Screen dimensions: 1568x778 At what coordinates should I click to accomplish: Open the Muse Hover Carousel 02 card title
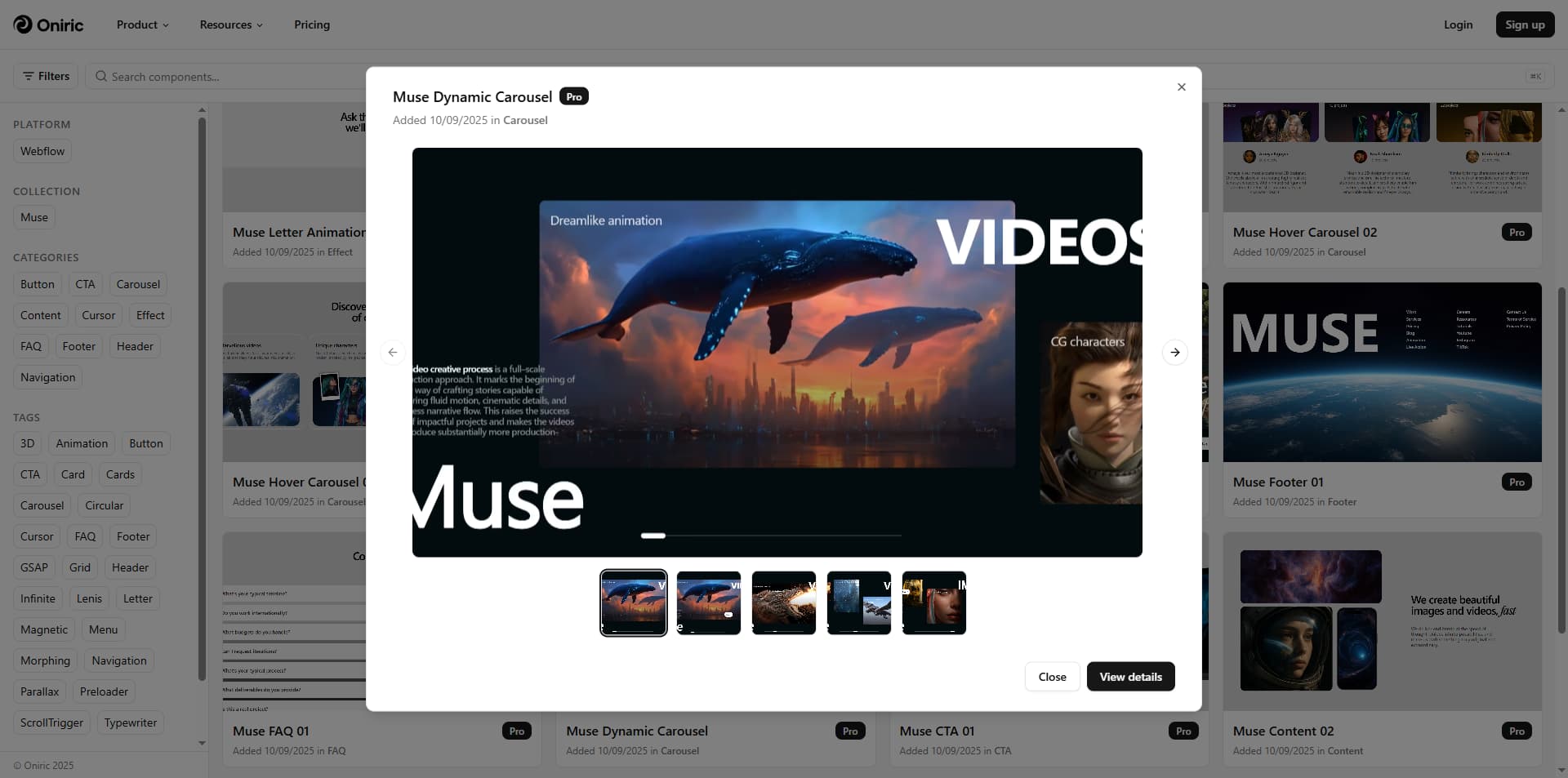(1305, 233)
